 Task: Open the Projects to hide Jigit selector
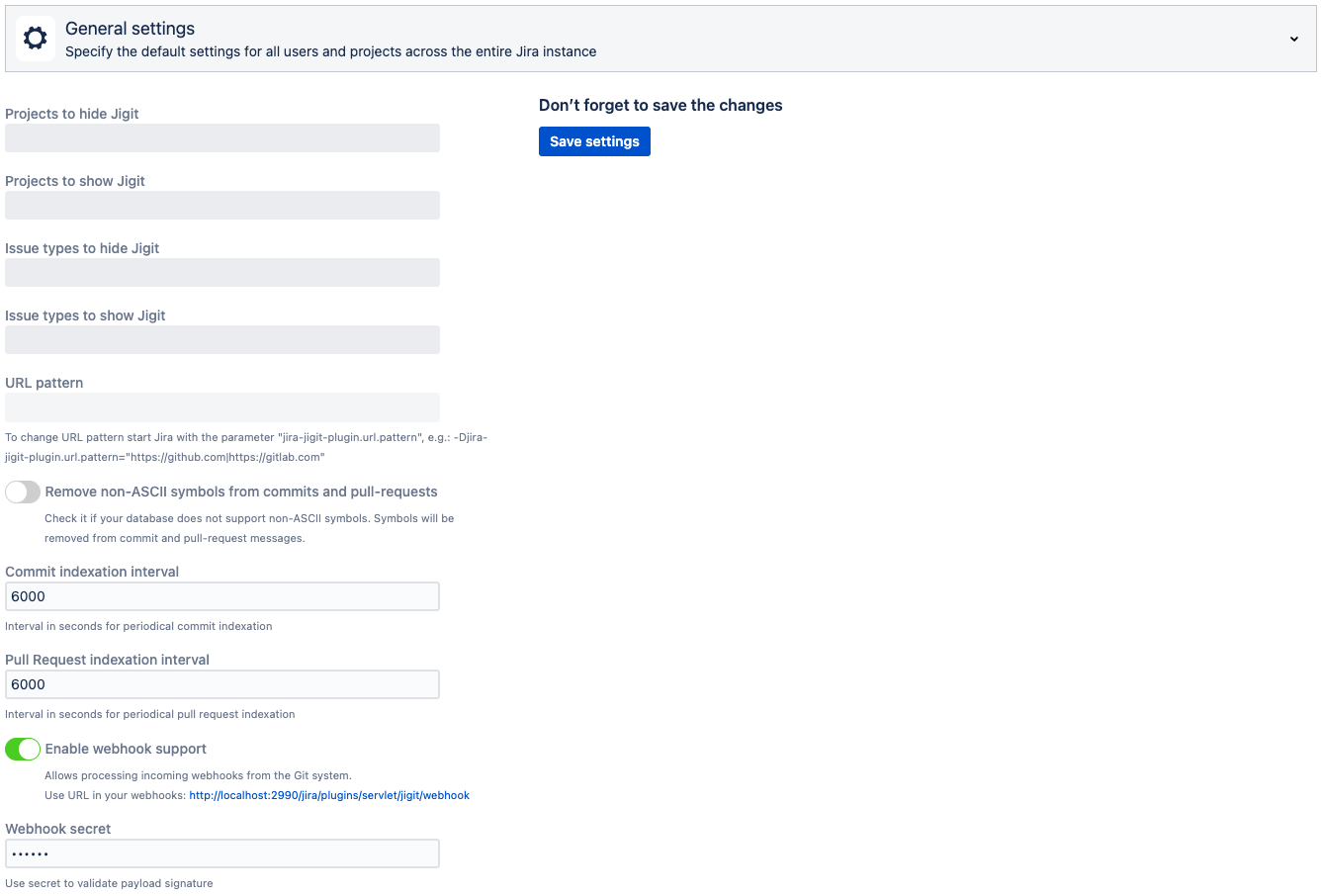click(222, 138)
